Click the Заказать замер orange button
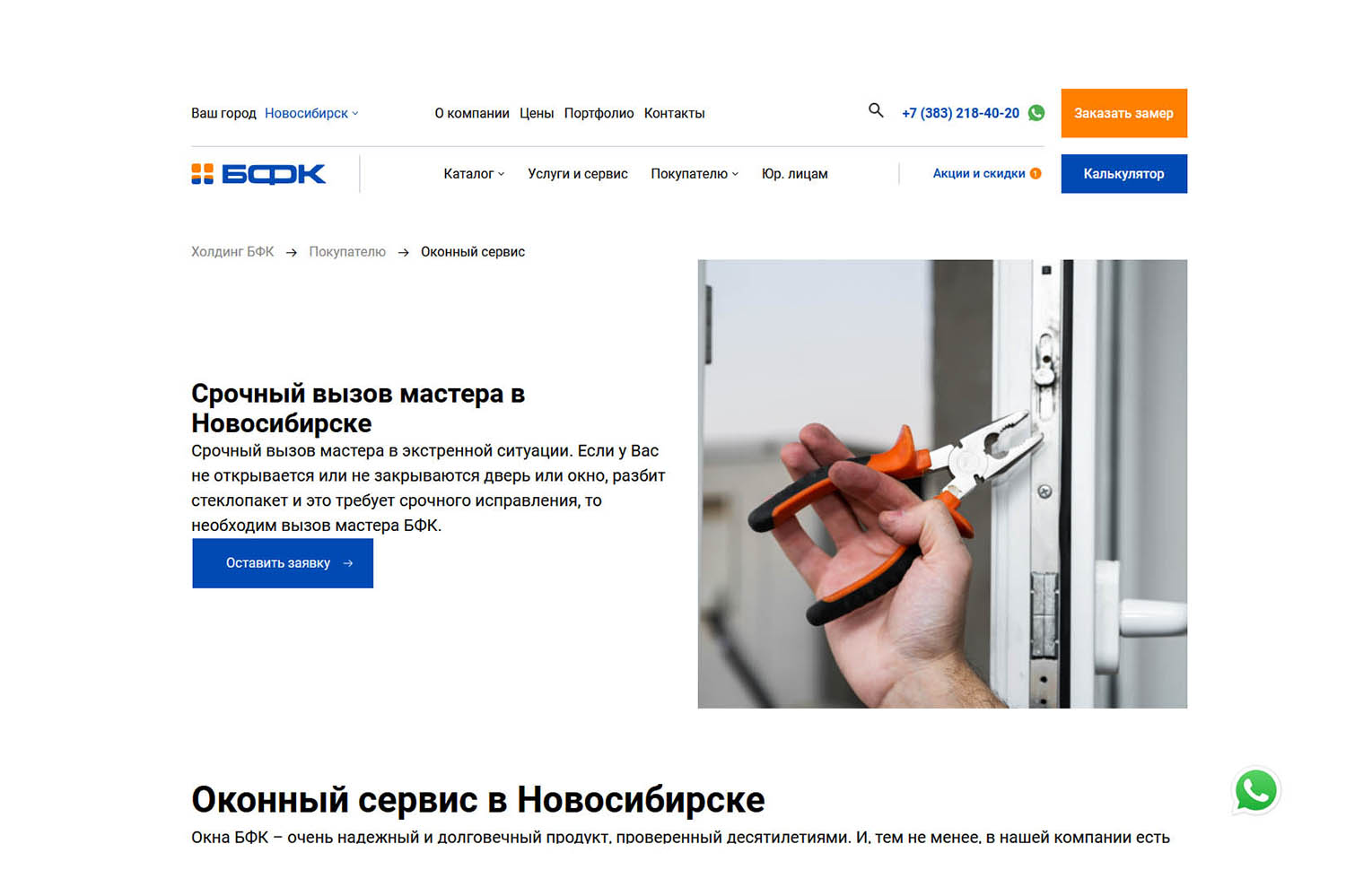The width and height of the screenshot is (1346, 896). click(1123, 113)
